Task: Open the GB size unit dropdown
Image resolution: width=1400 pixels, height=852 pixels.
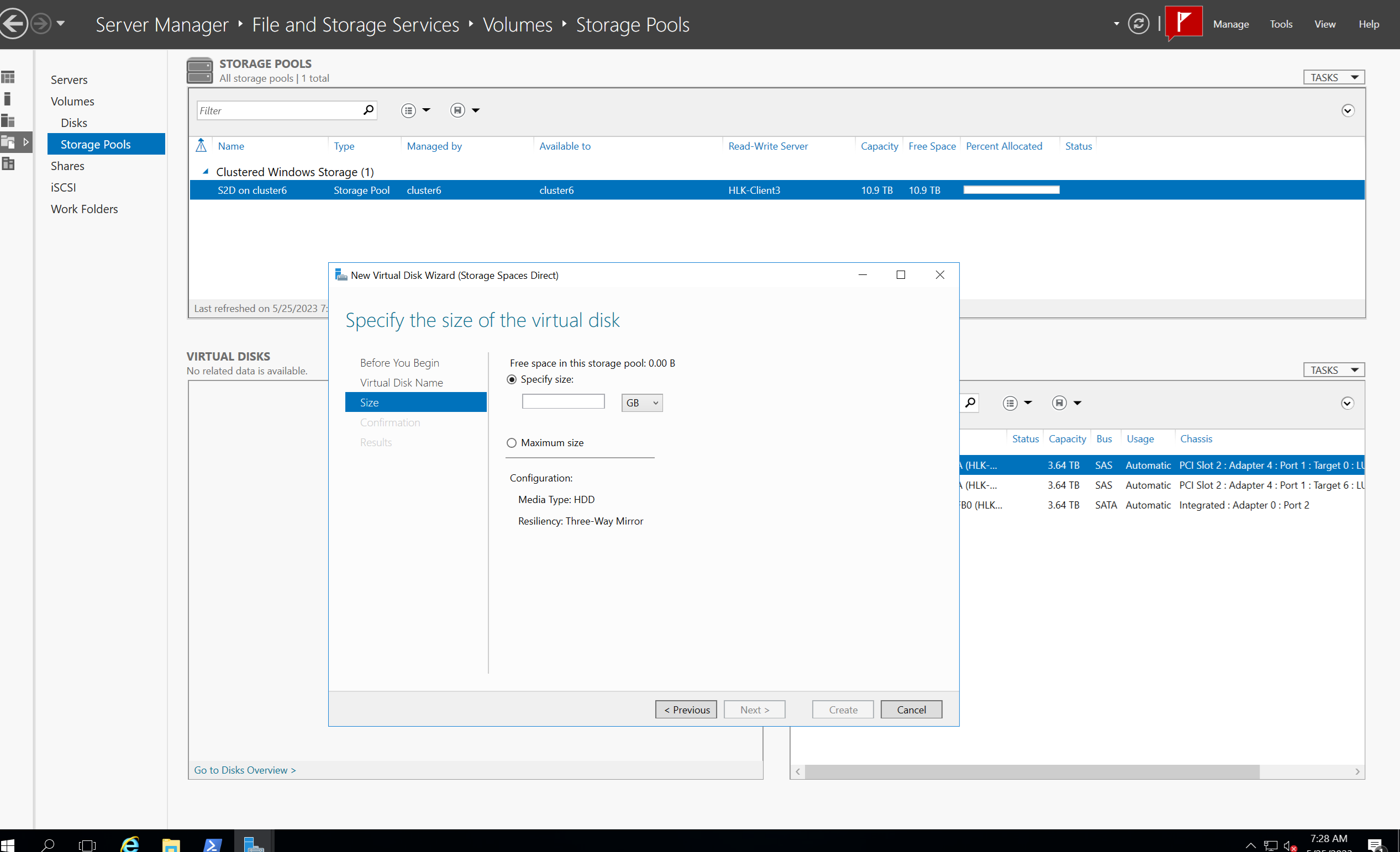Action: [x=641, y=403]
